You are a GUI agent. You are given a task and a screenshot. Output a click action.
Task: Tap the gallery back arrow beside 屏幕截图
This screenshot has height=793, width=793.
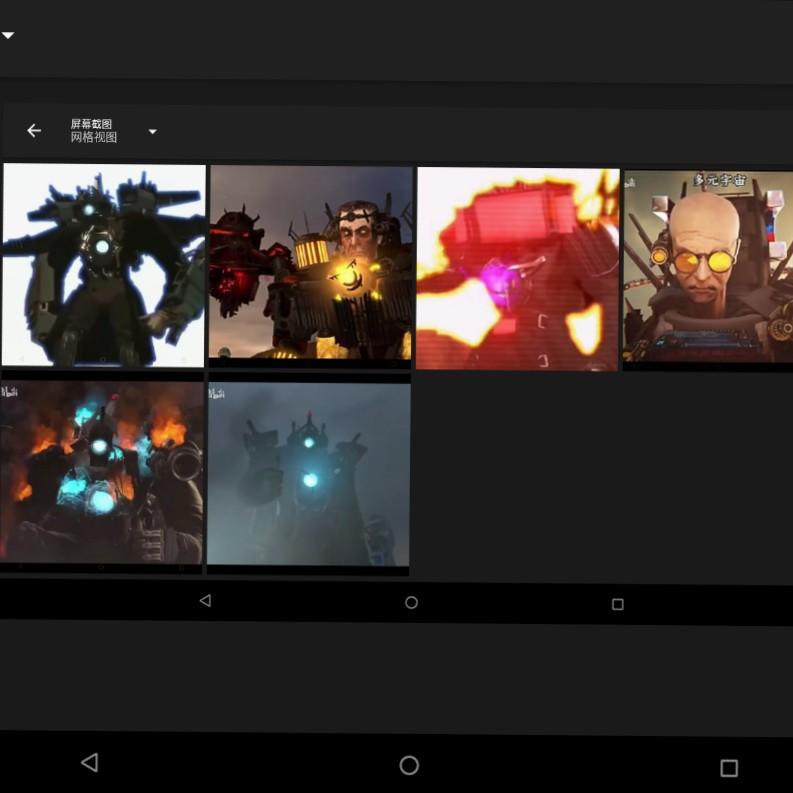tap(34, 131)
